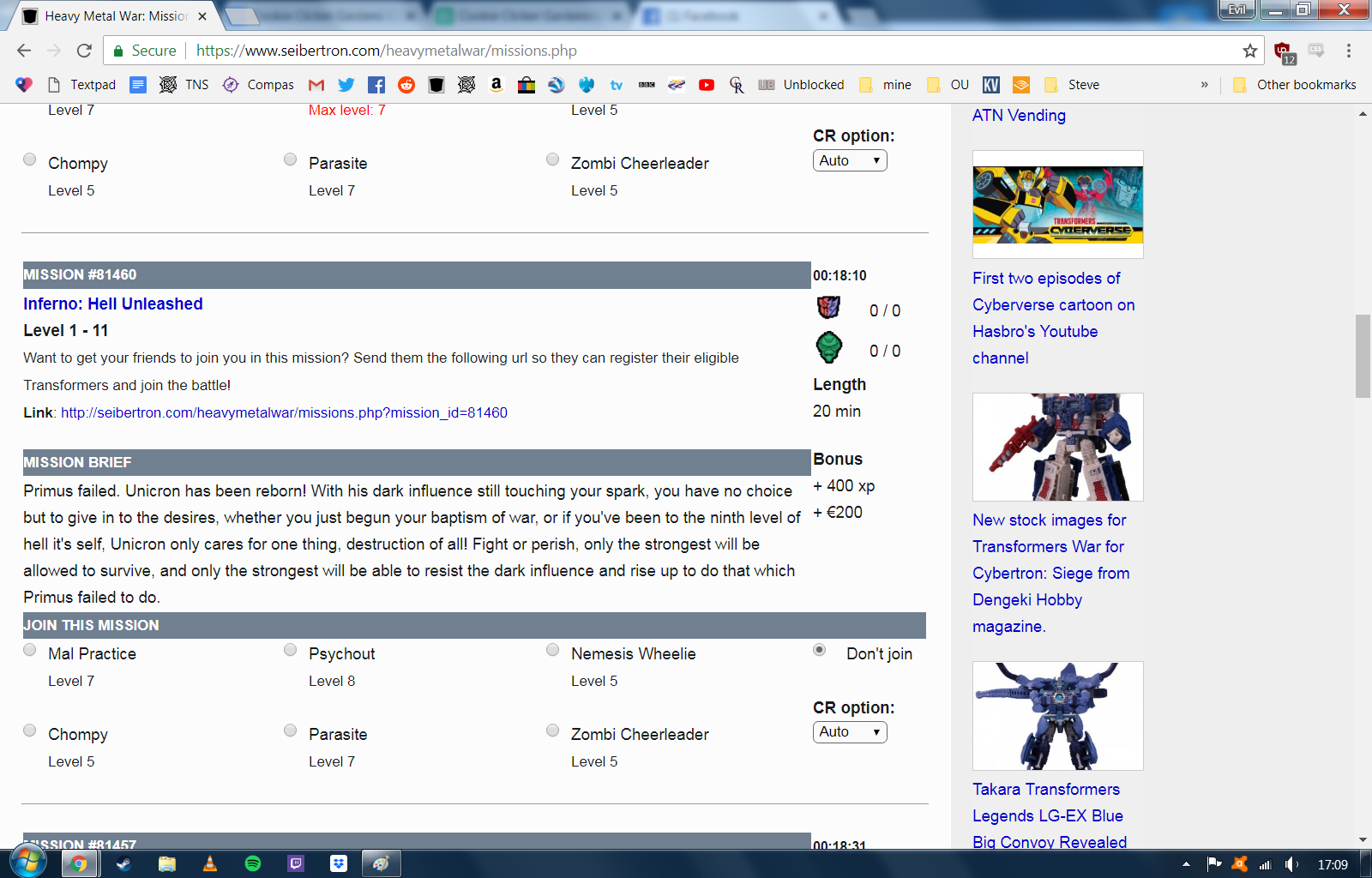This screenshot has height=878, width=1372.
Task: Open the YouTube bookmark icon
Action: (707, 85)
